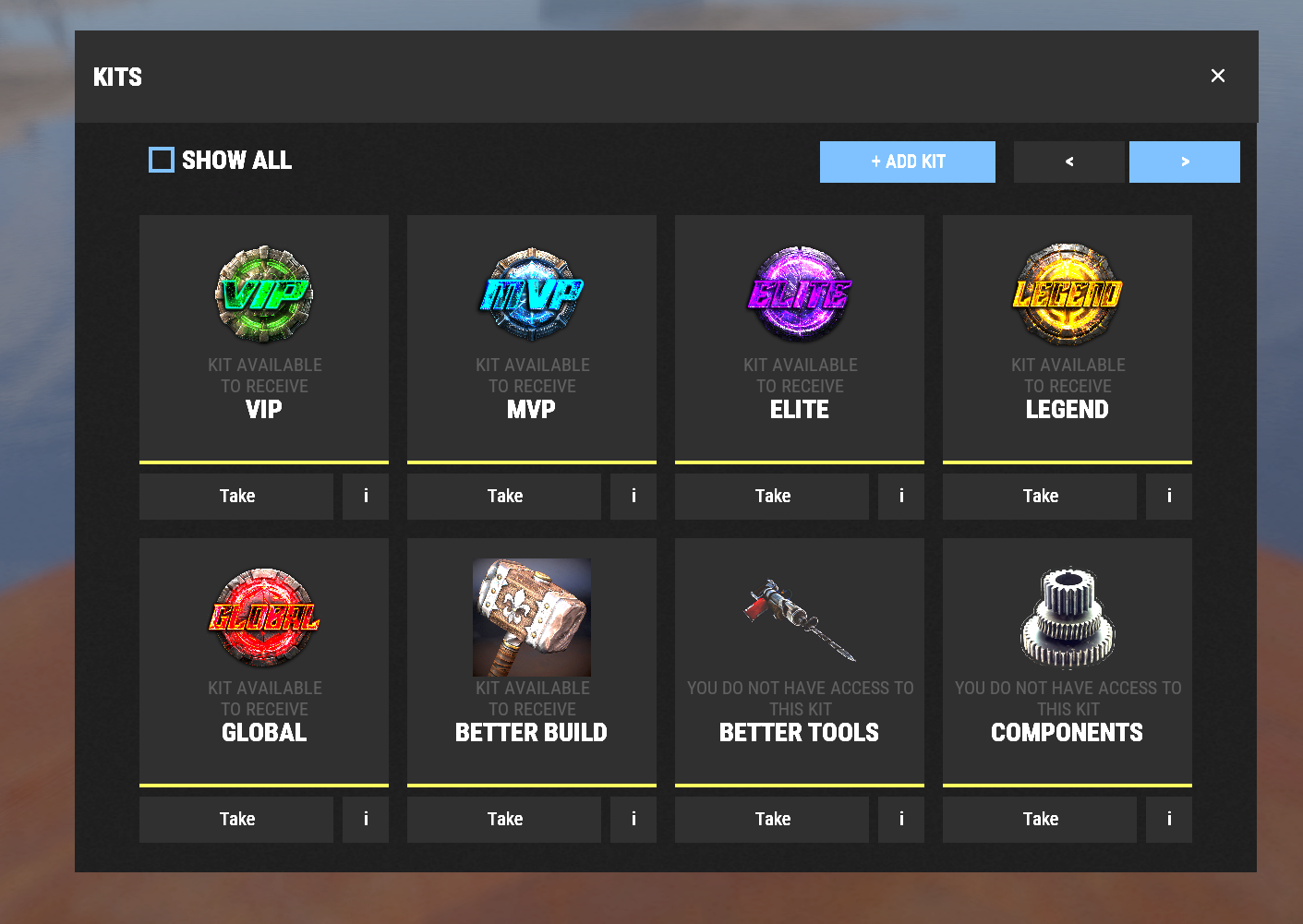Image resolution: width=1303 pixels, height=924 pixels.
Task: Click the purple ELITE kit badge
Action: pos(800,294)
